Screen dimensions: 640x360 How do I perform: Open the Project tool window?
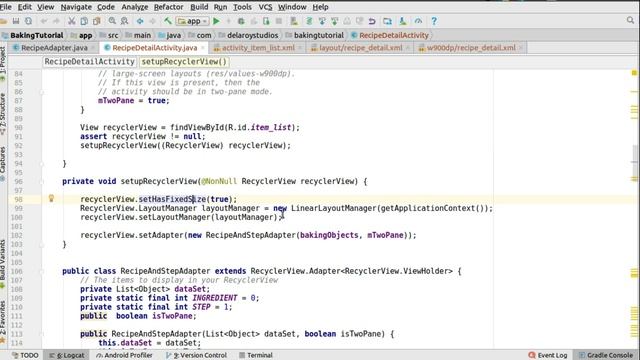tap(3, 63)
